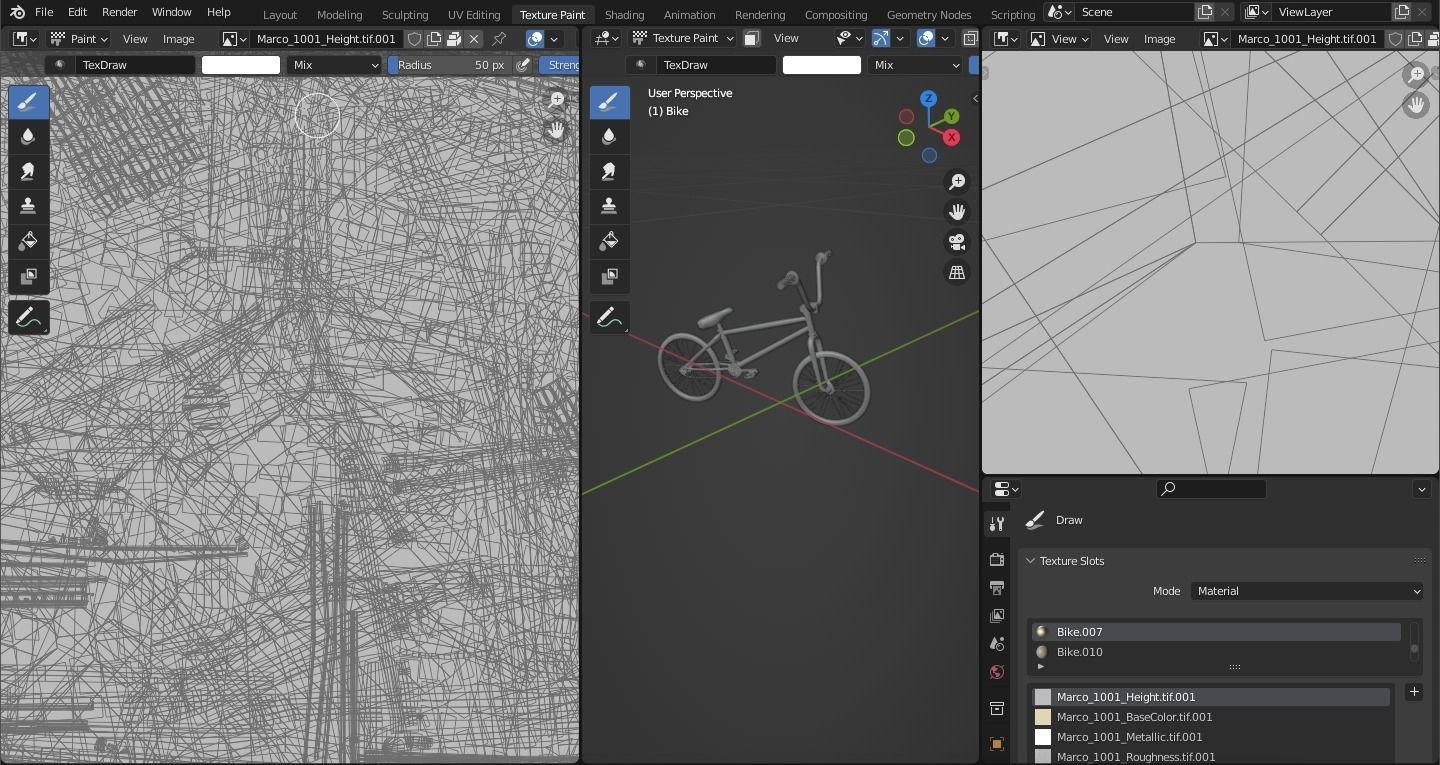Select the Soften tool in 3D viewport toolbar
1440x765 pixels.
(609, 136)
